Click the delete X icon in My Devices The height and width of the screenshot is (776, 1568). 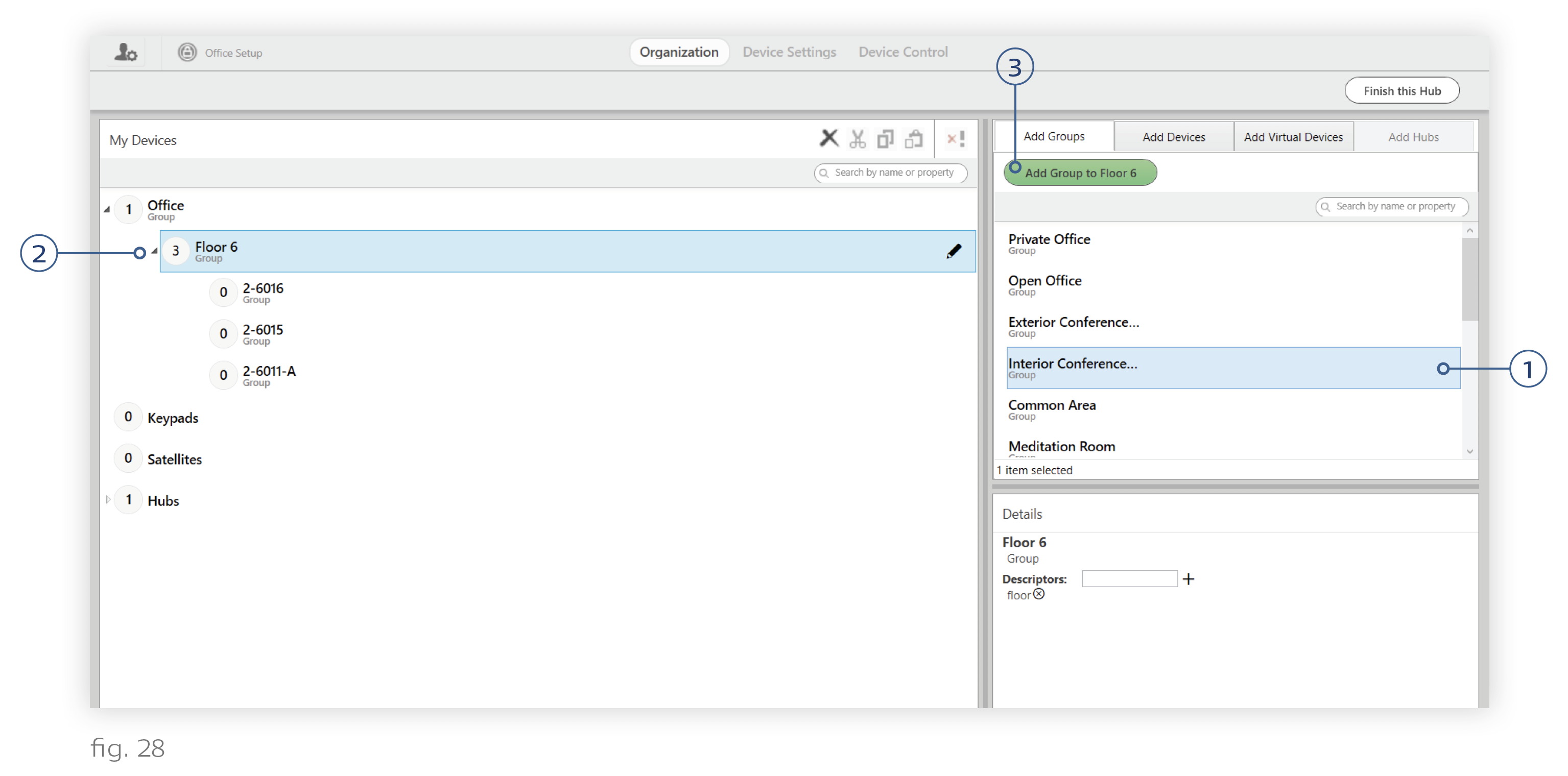tap(828, 138)
